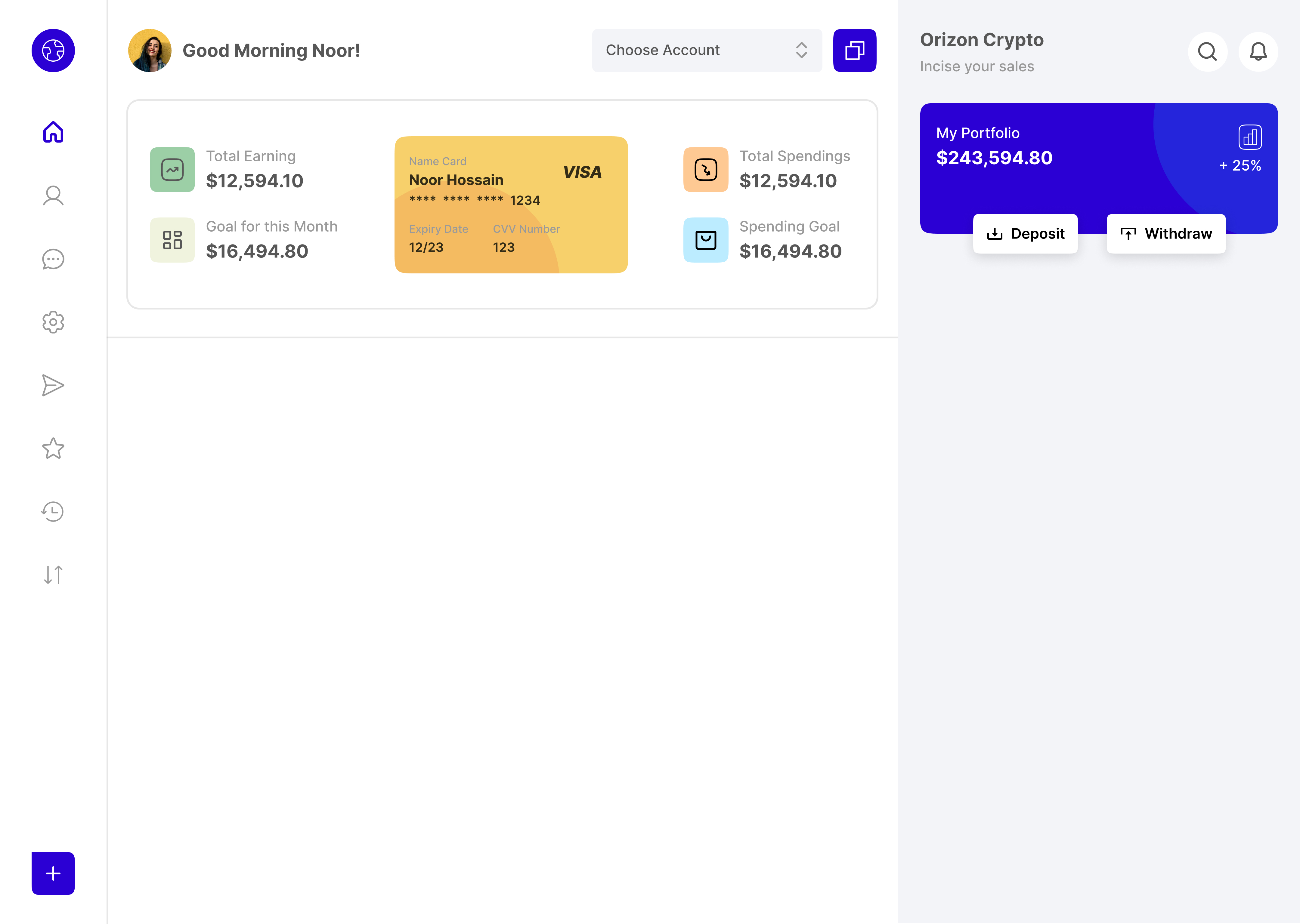Click the orange Total Spendings icon
The height and width of the screenshot is (924, 1300).
[x=706, y=170]
